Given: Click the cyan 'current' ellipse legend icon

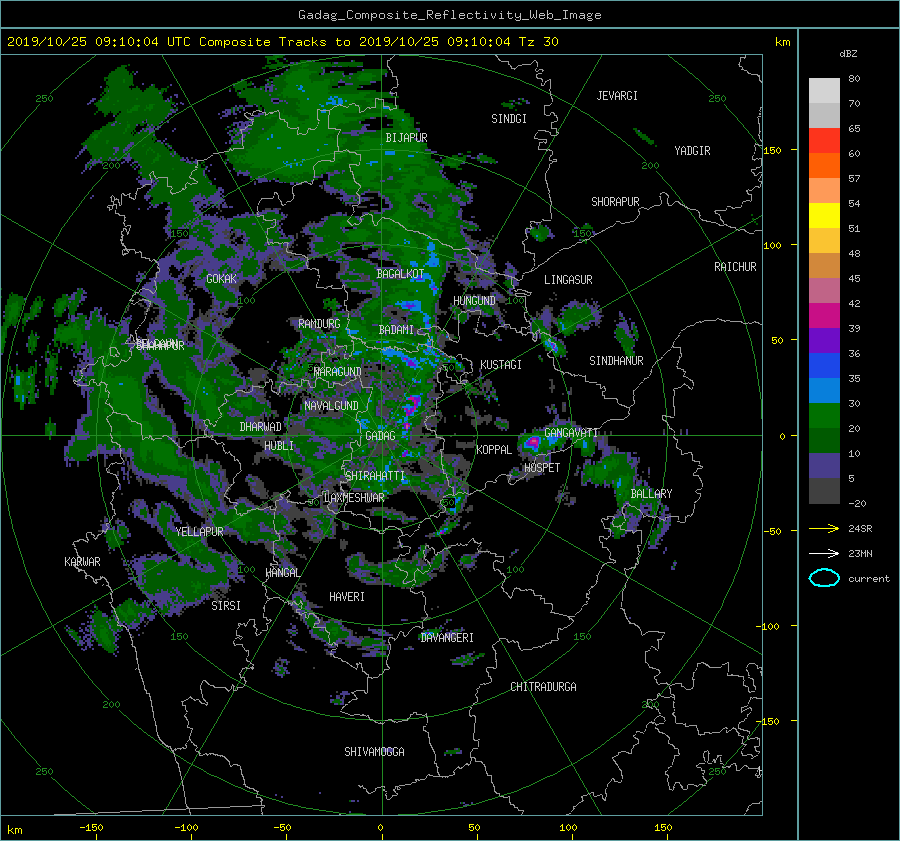Looking at the screenshot, I should tap(824, 578).
